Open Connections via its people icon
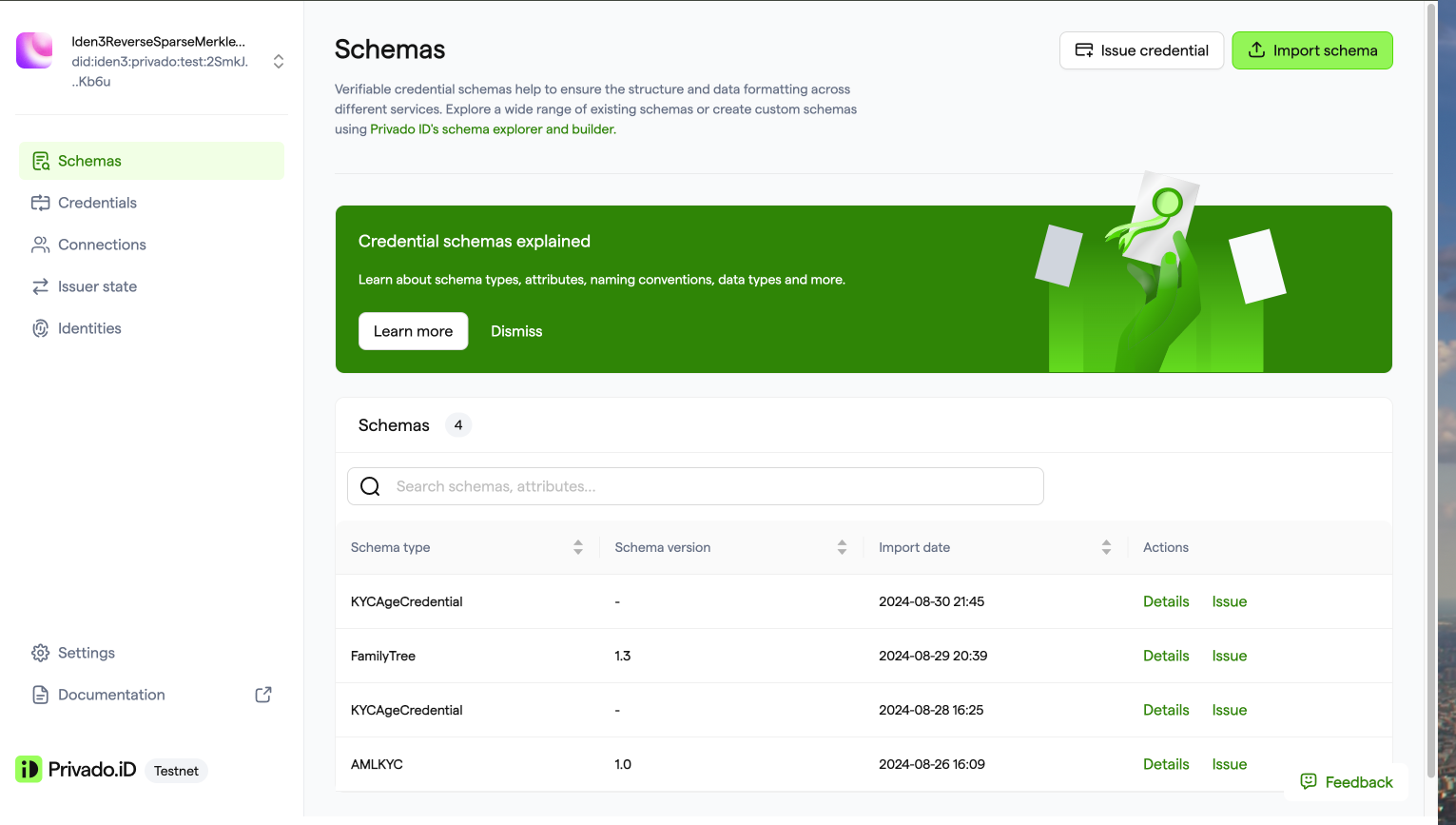Image resolution: width=1456 pixels, height=825 pixels. point(40,245)
